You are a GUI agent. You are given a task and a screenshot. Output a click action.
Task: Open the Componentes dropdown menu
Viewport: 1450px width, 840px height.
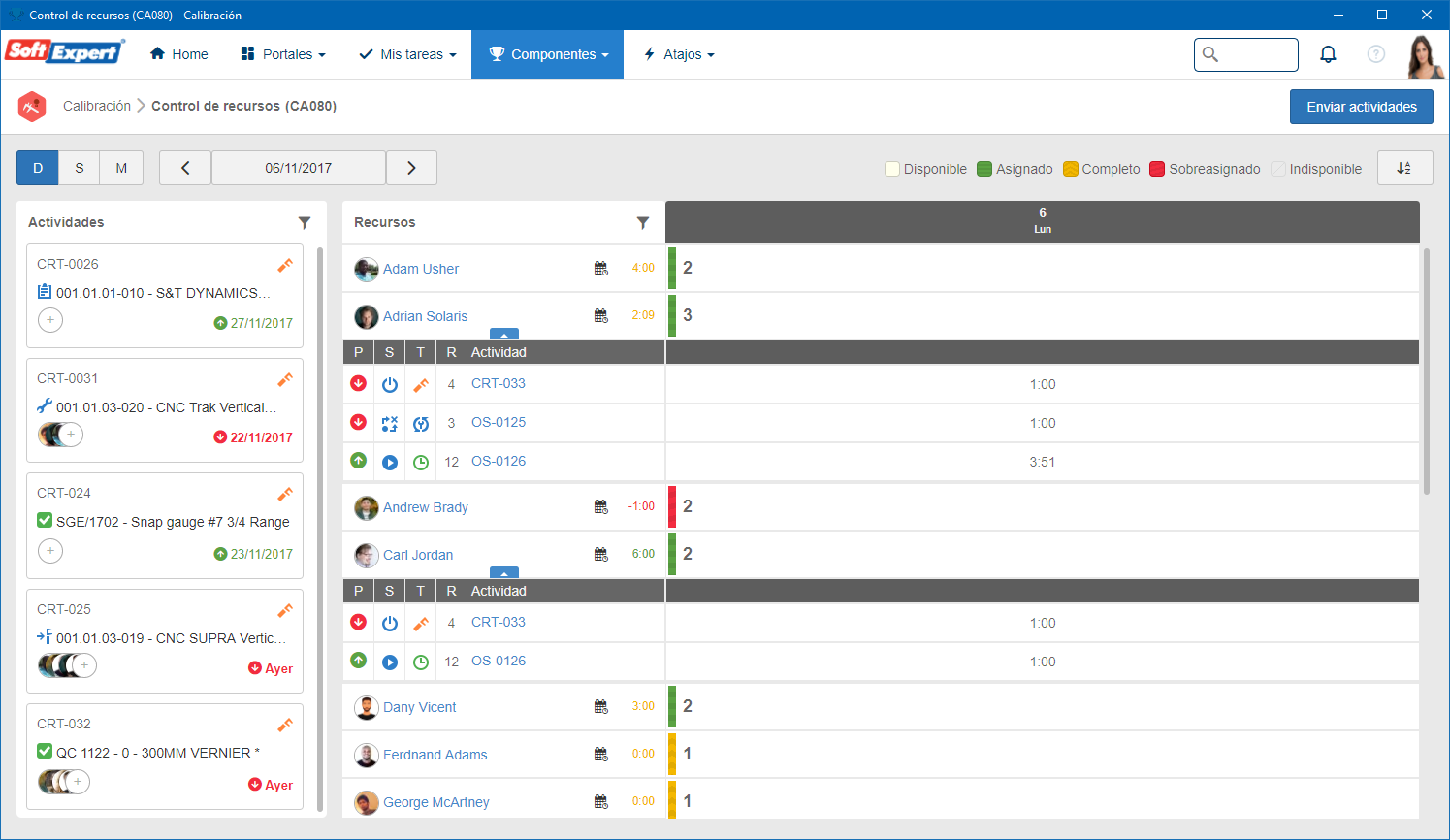[x=548, y=54]
